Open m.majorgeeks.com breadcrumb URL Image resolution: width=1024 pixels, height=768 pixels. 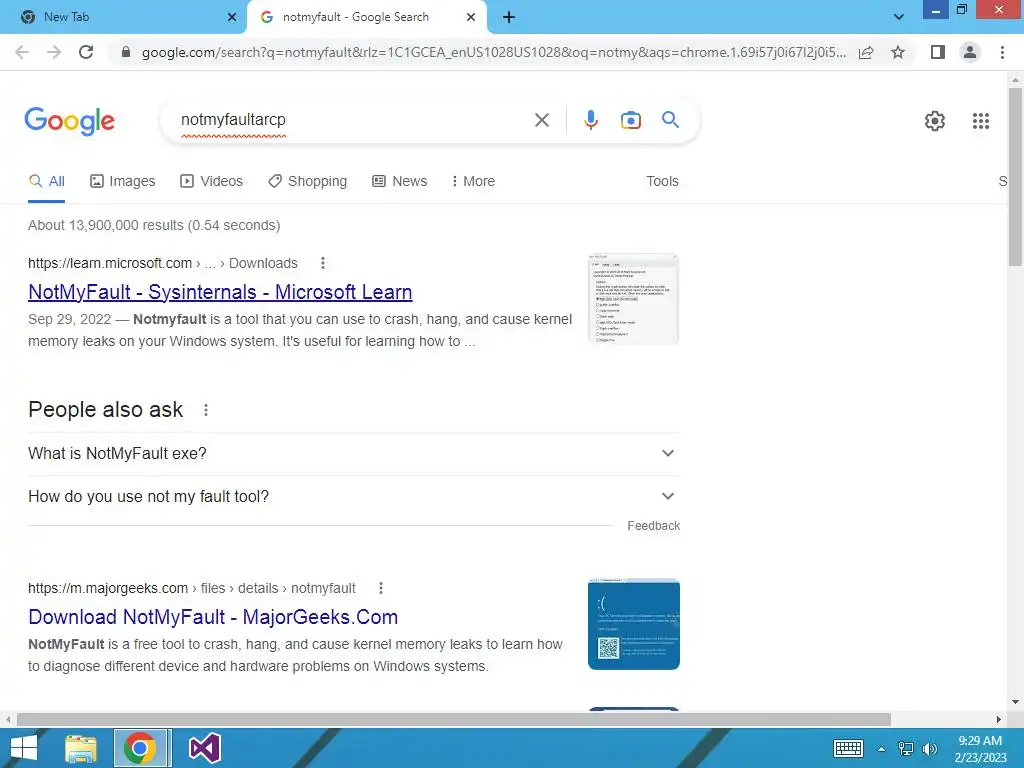point(191,588)
